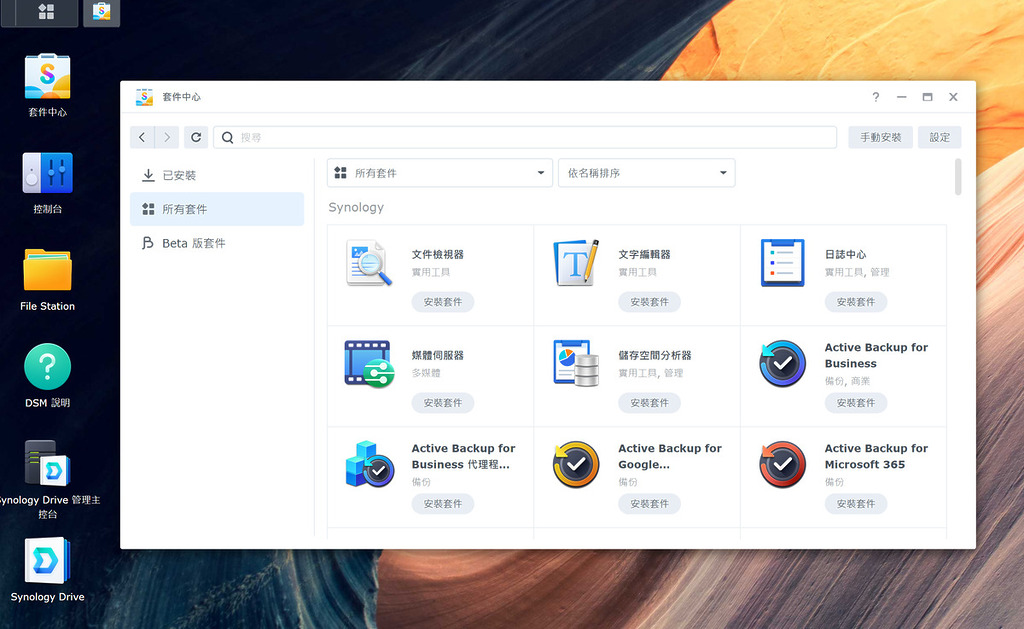The width and height of the screenshot is (1024, 629).
Task: Click the 日誌中心 package icon
Action: 782,263
